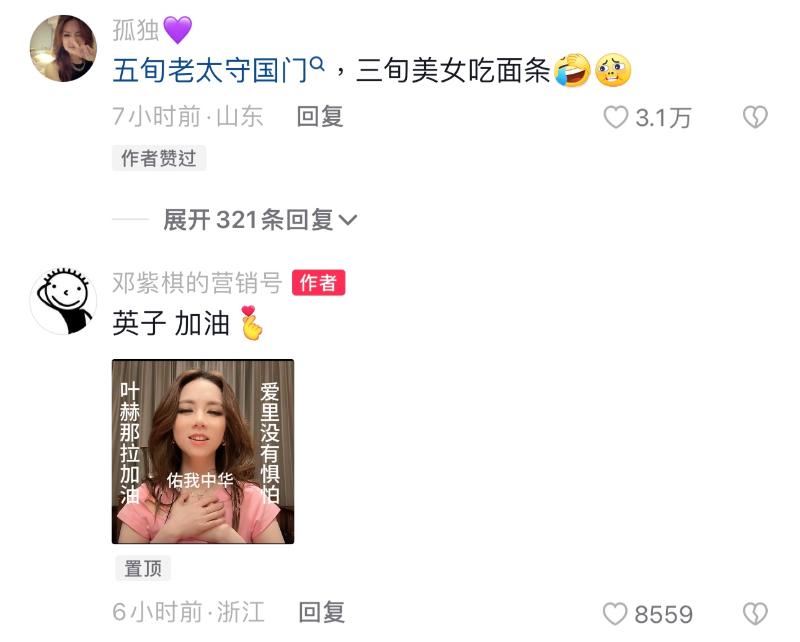Screen dimensions: 800x642
Task: Like the comment with 3.1万 likes
Action: (x=616, y=117)
